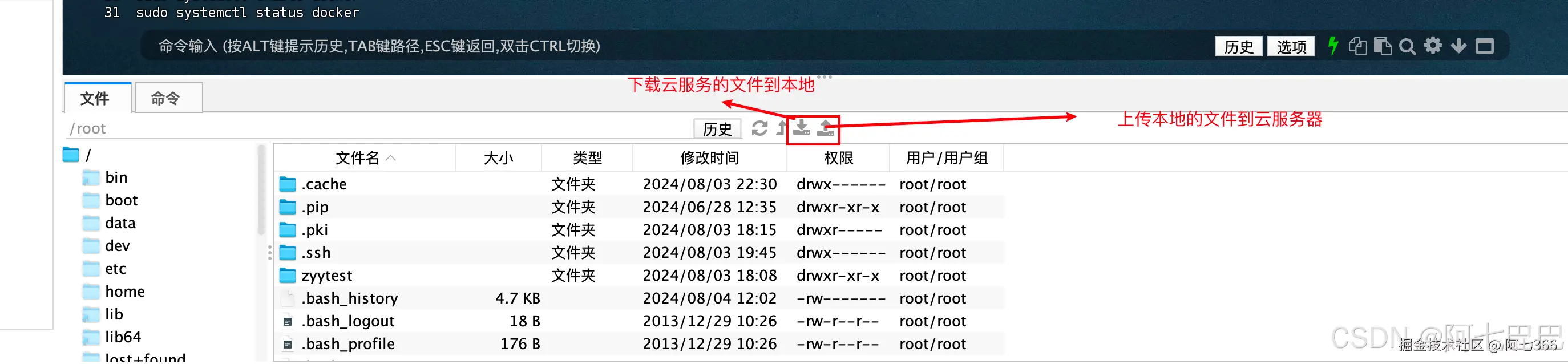
Task: Select the bin folder in tree
Action: 106,178
